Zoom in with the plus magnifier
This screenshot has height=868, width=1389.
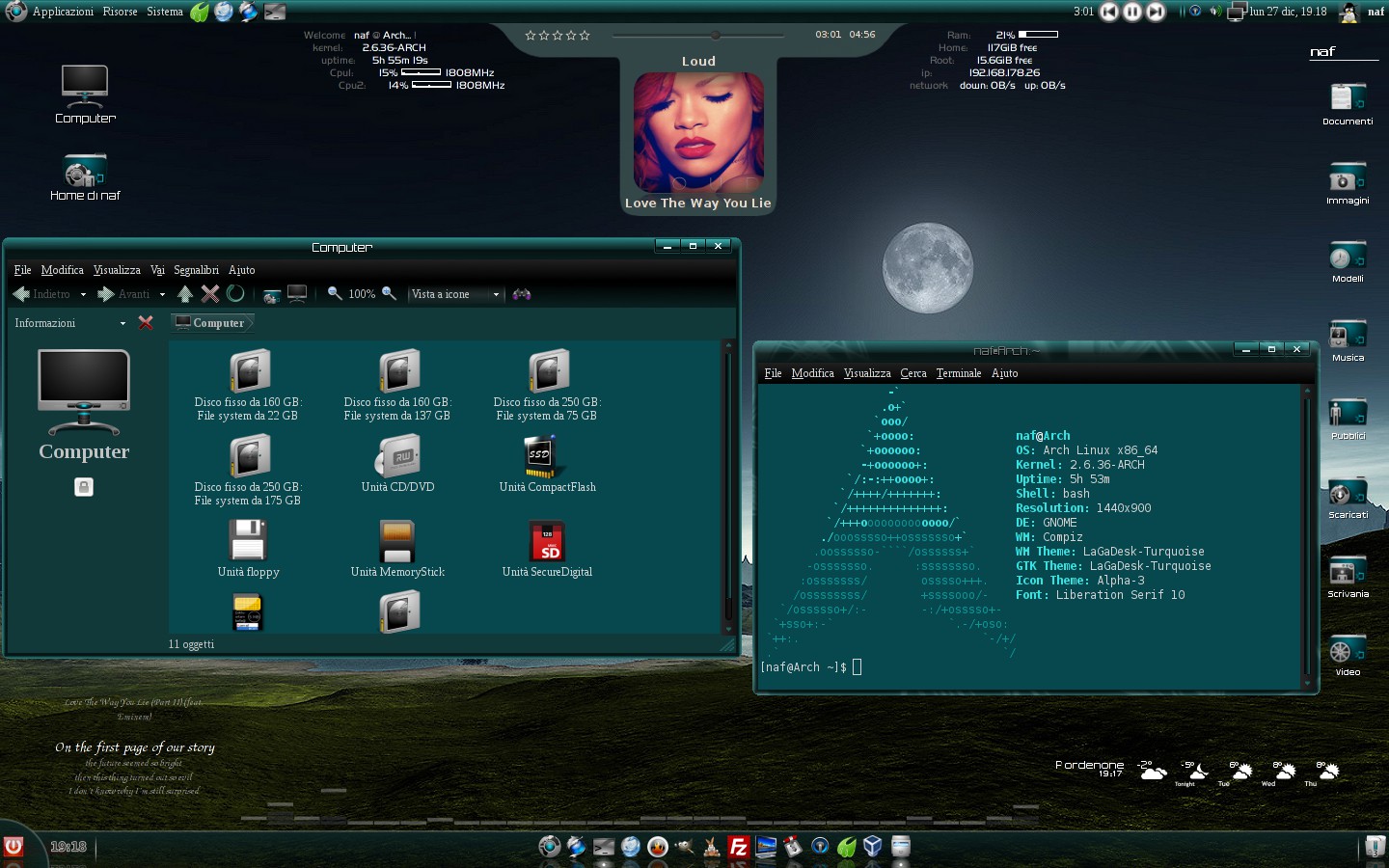(x=389, y=293)
